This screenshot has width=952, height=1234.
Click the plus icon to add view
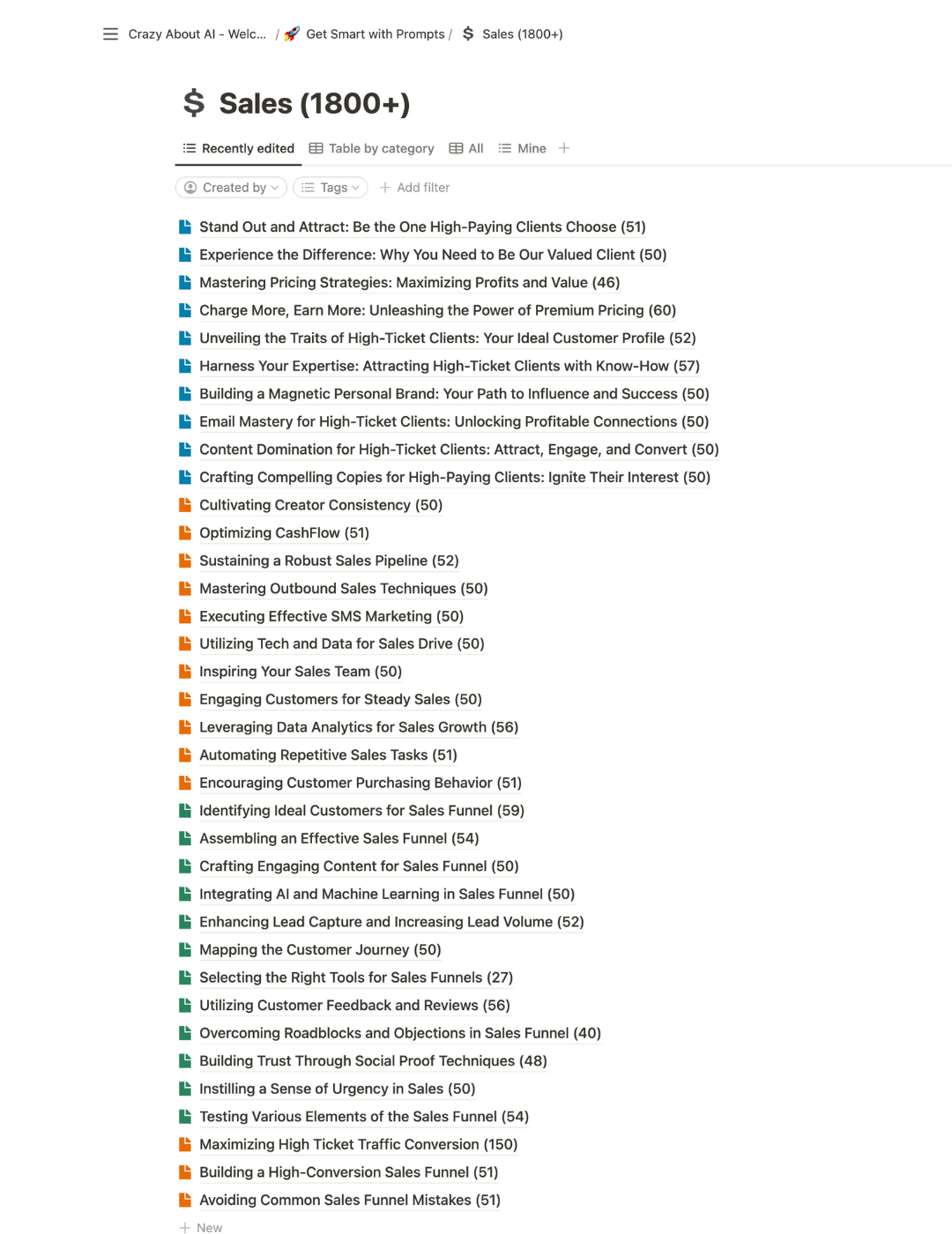[564, 148]
